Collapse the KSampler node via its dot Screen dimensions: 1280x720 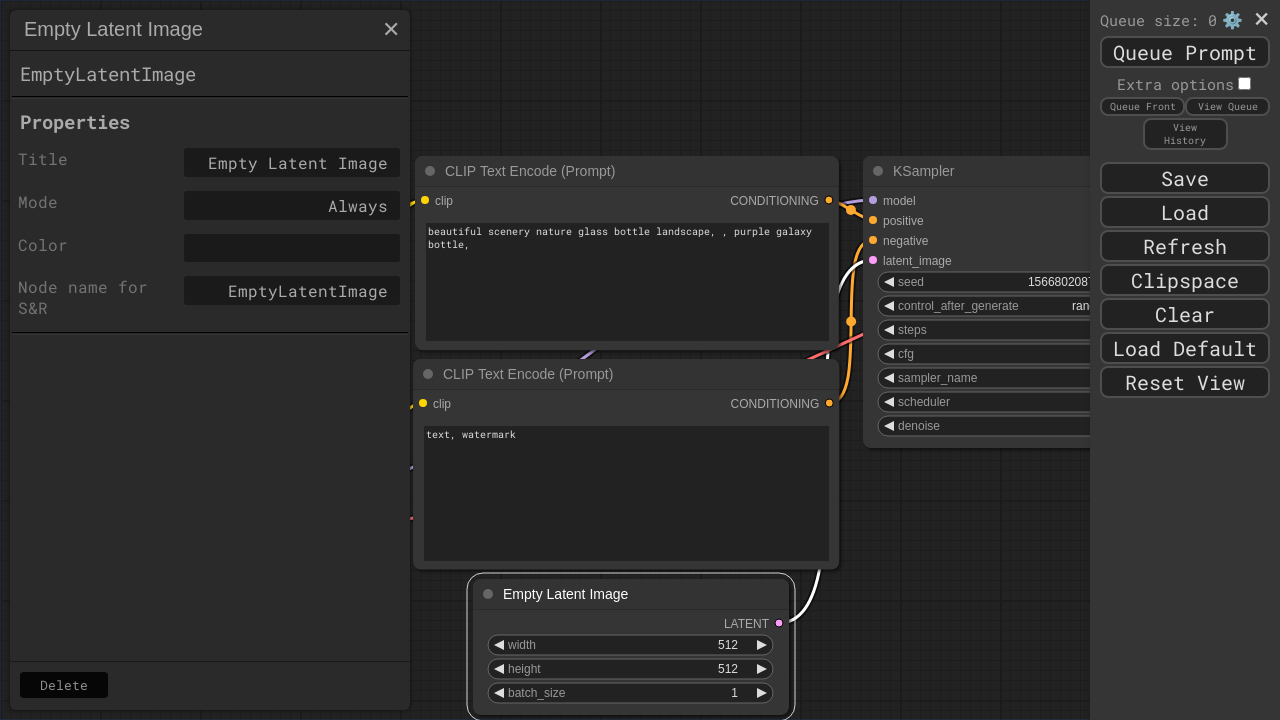(x=878, y=171)
